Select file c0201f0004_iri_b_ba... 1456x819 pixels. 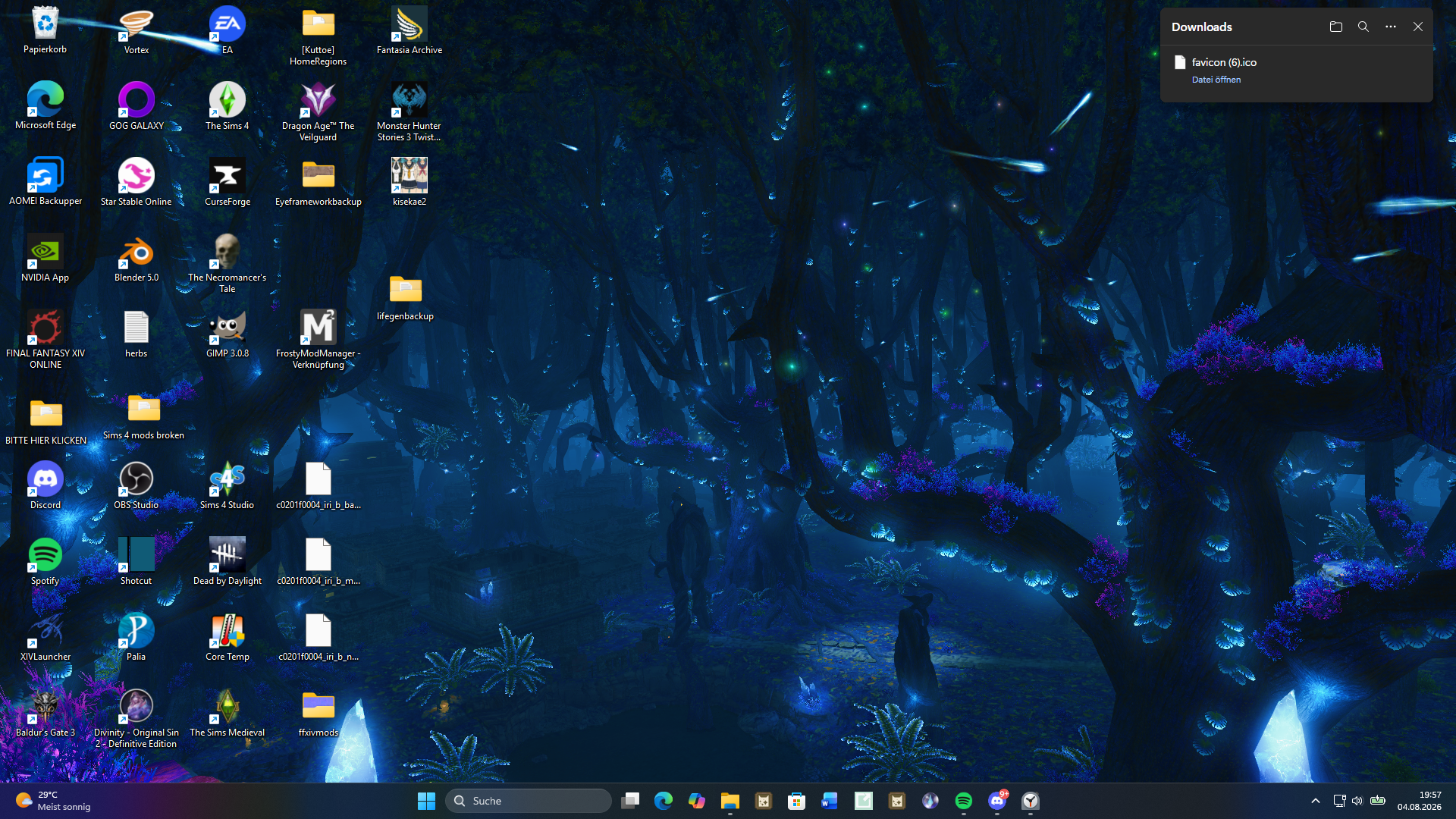click(x=318, y=485)
